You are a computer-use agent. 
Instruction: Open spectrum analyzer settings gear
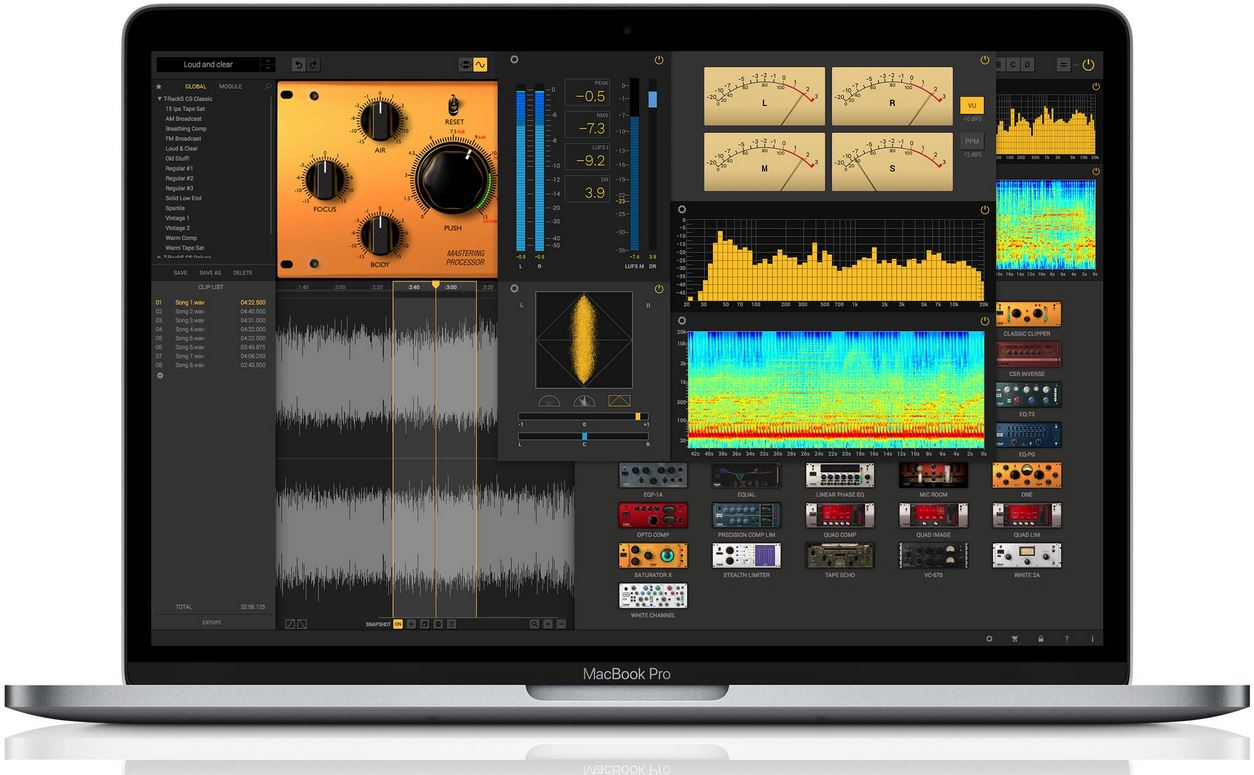pyautogui.click(x=682, y=210)
